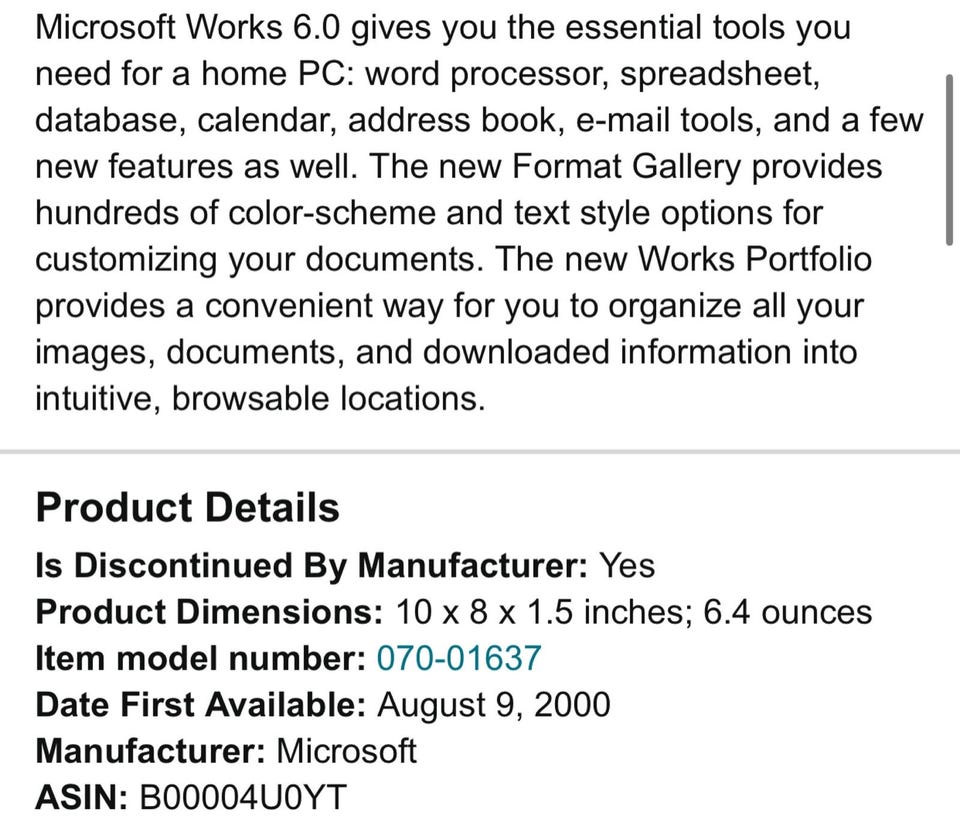The image size is (960, 838).
Task: Click the Item model number label
Action: 200,658
